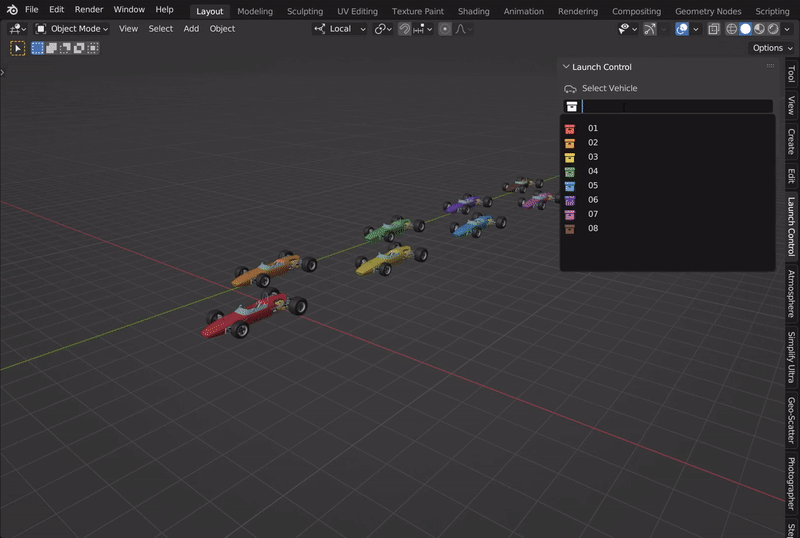Toggle the show gizmo button
Viewport: 800px width, 538px height.
pyautogui.click(x=649, y=29)
